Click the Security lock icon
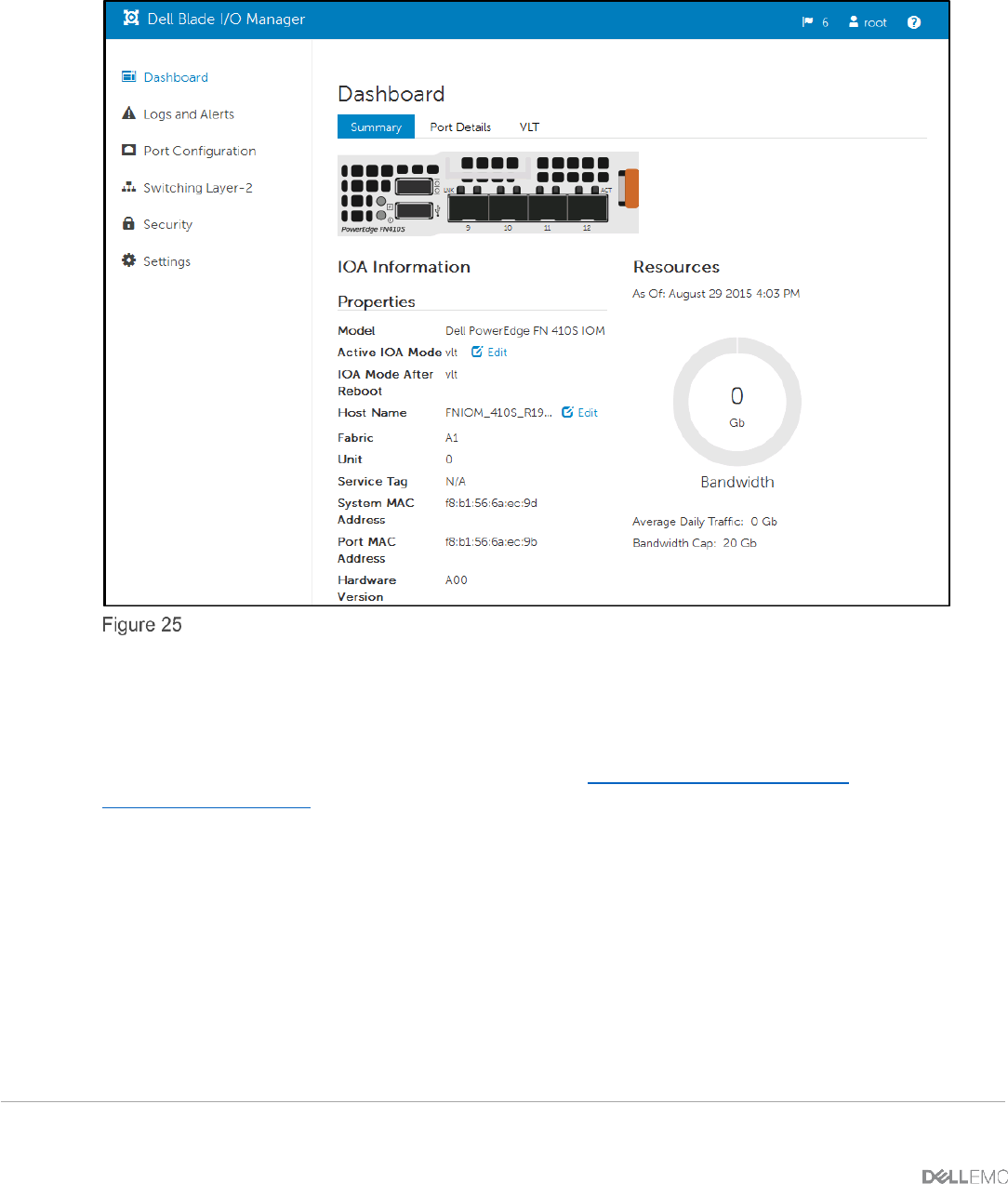This screenshot has height=1184, width=1008. pyautogui.click(x=129, y=223)
